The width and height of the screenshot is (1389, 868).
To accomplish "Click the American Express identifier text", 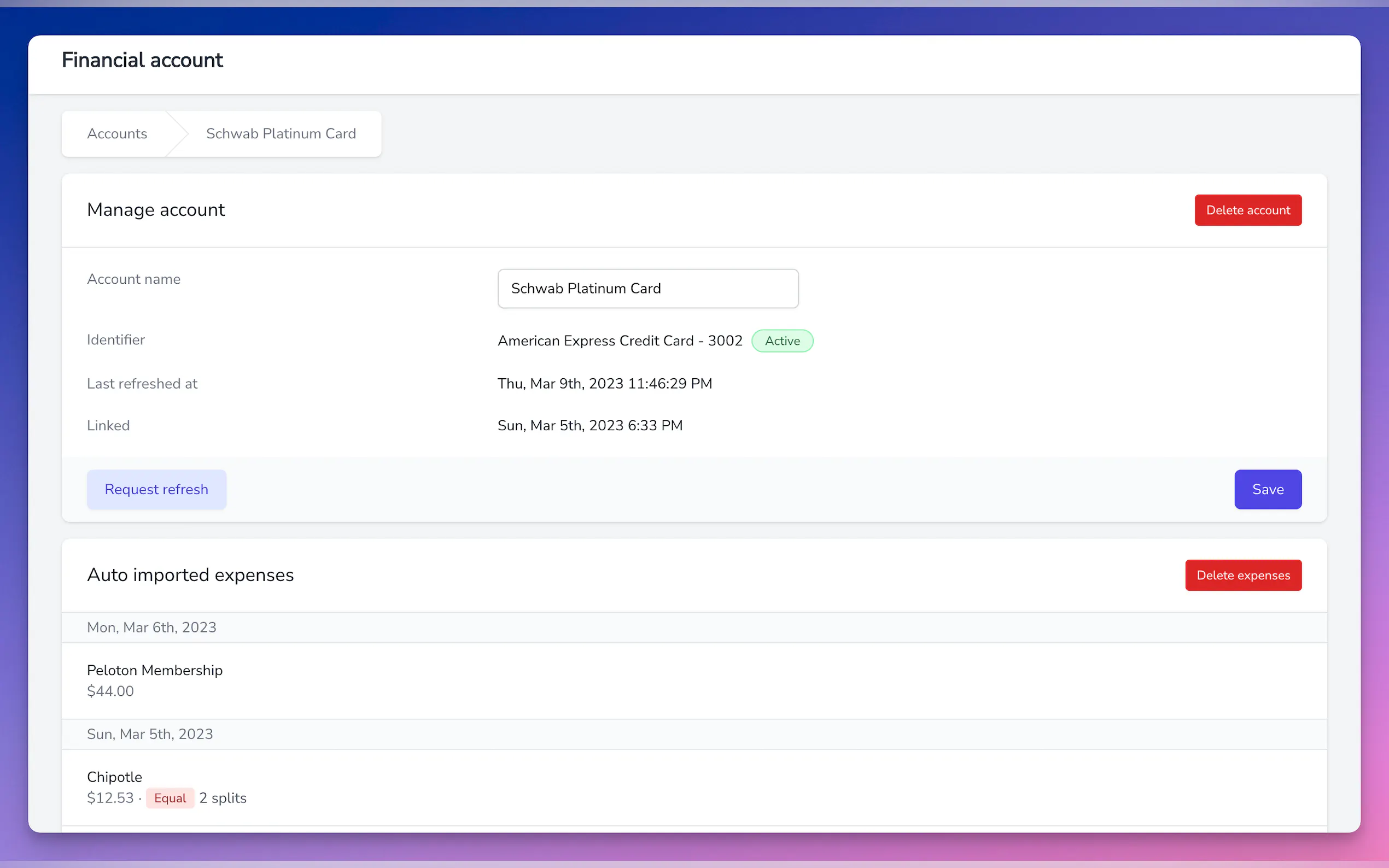I will 620,341.
